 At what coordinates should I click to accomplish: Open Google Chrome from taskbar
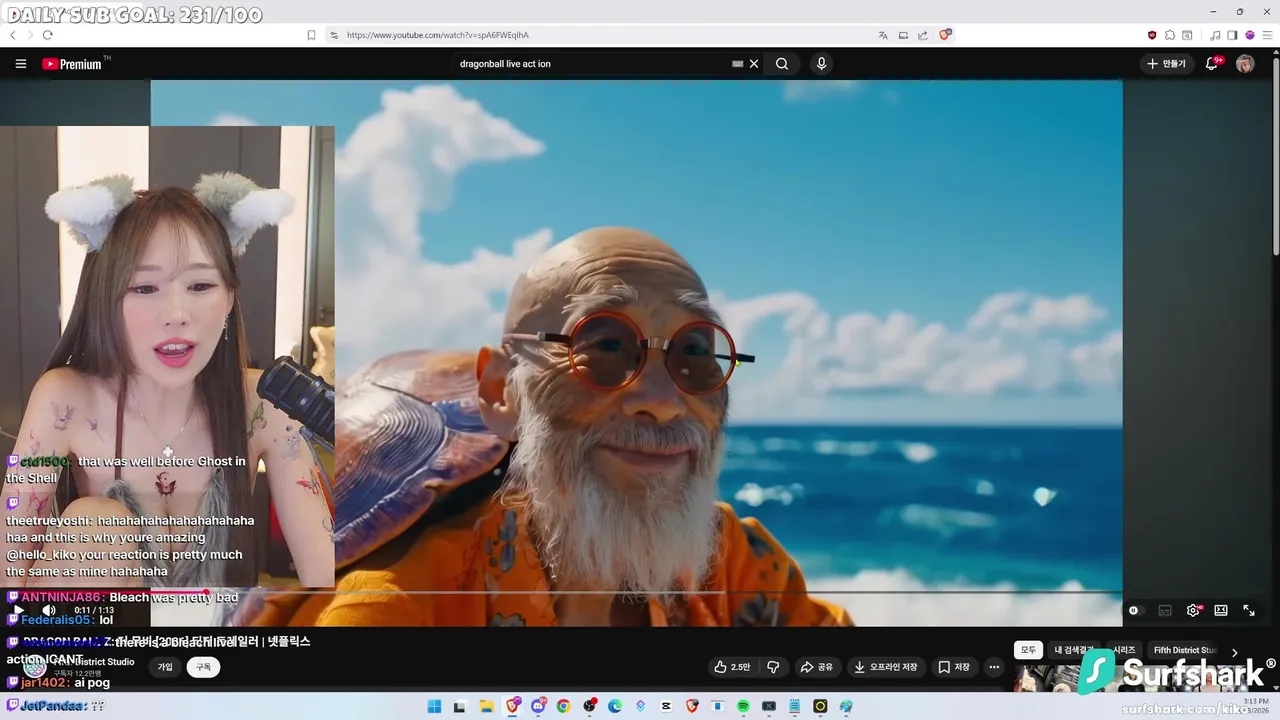[563, 706]
